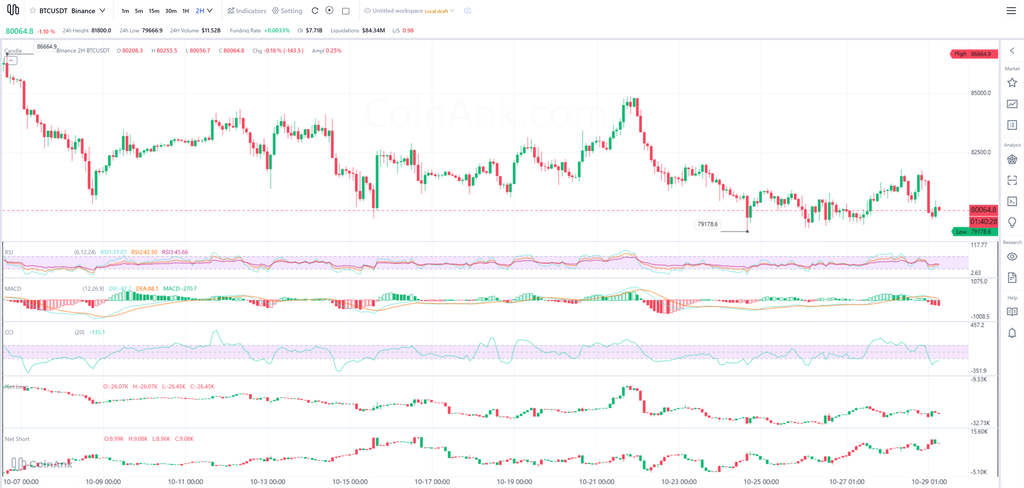Click the CoinAnk logo in the header
The image size is (1024, 488).
pyautogui.click(x=12, y=11)
